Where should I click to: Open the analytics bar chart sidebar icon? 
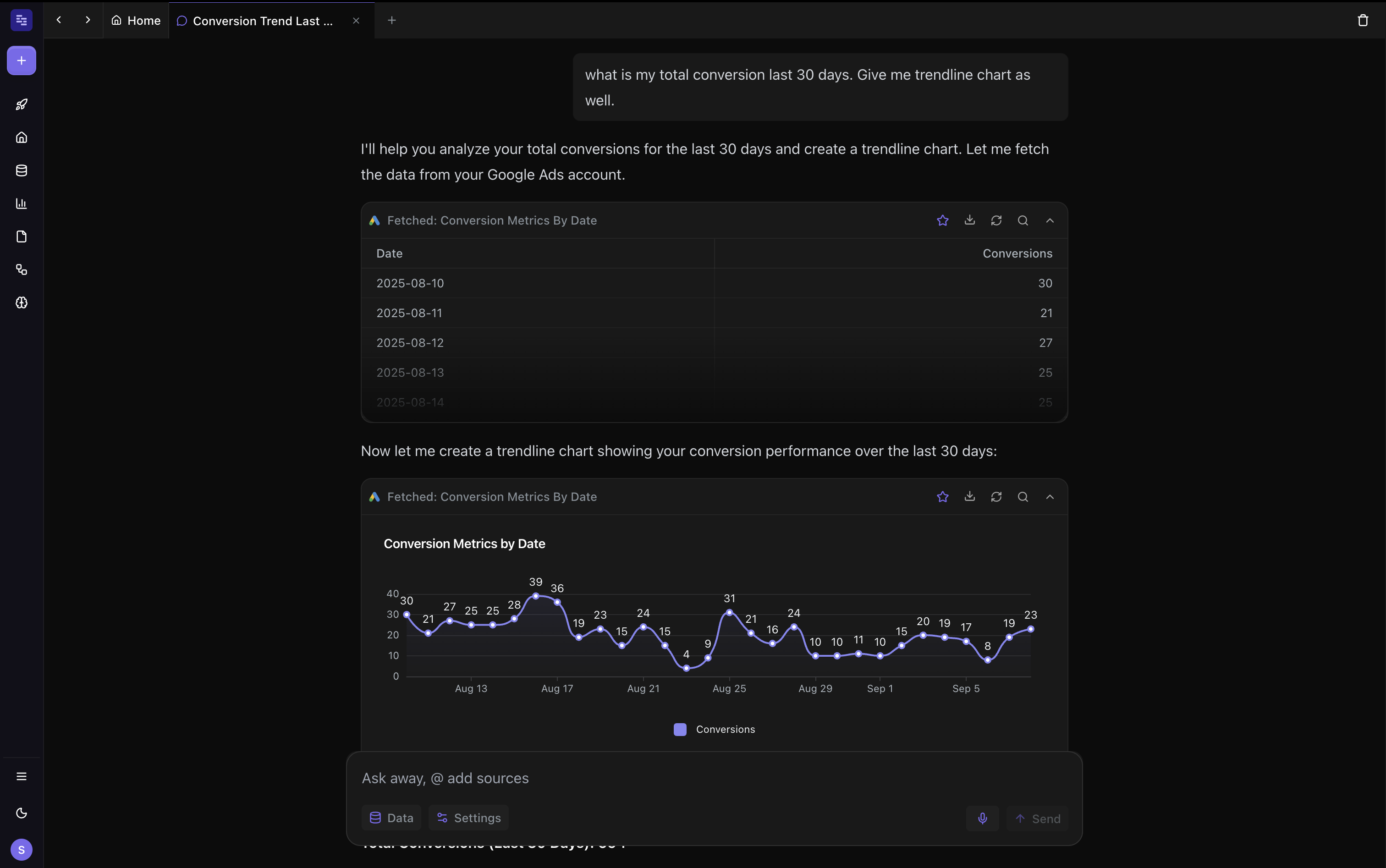pyautogui.click(x=21, y=203)
